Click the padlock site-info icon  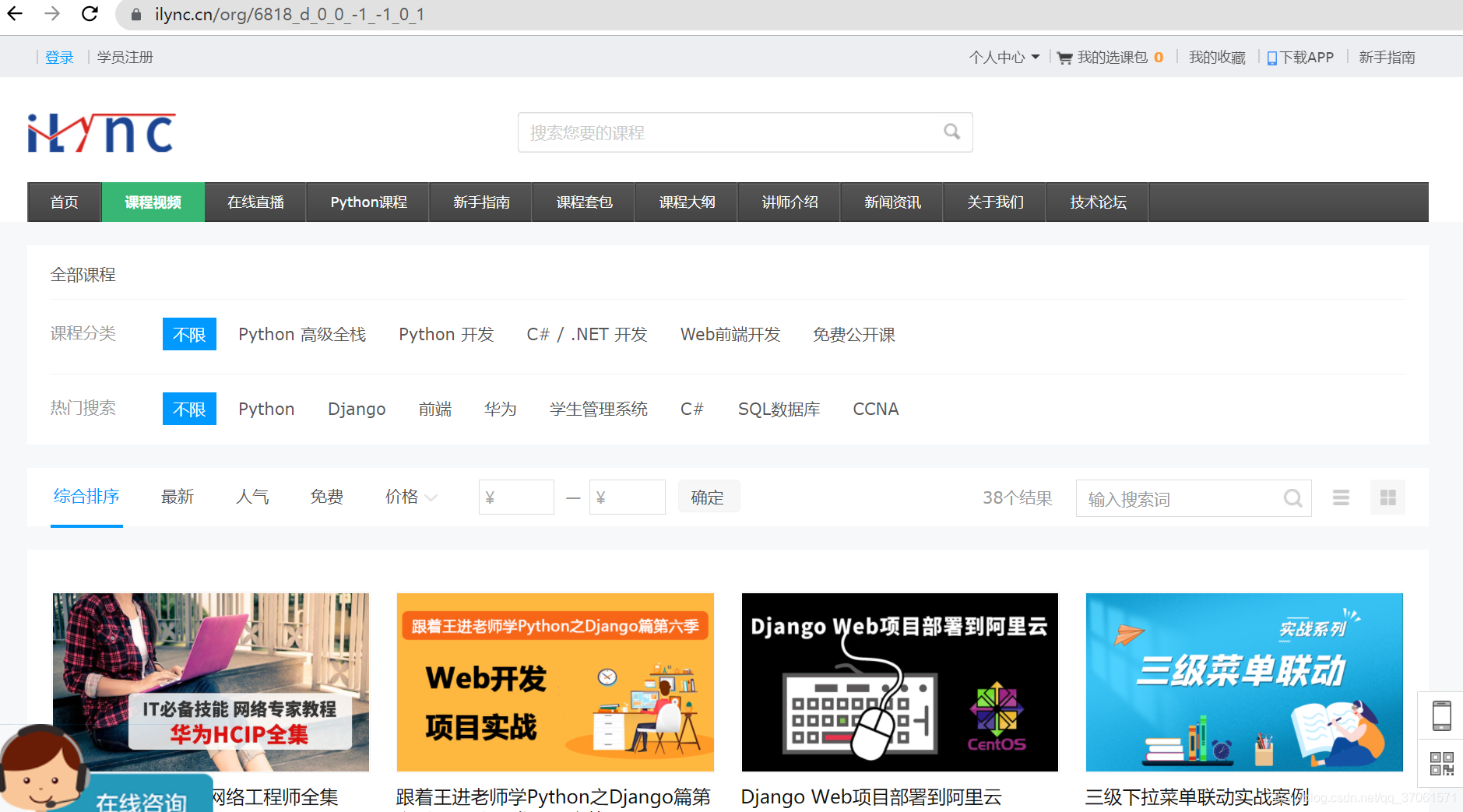[136, 15]
